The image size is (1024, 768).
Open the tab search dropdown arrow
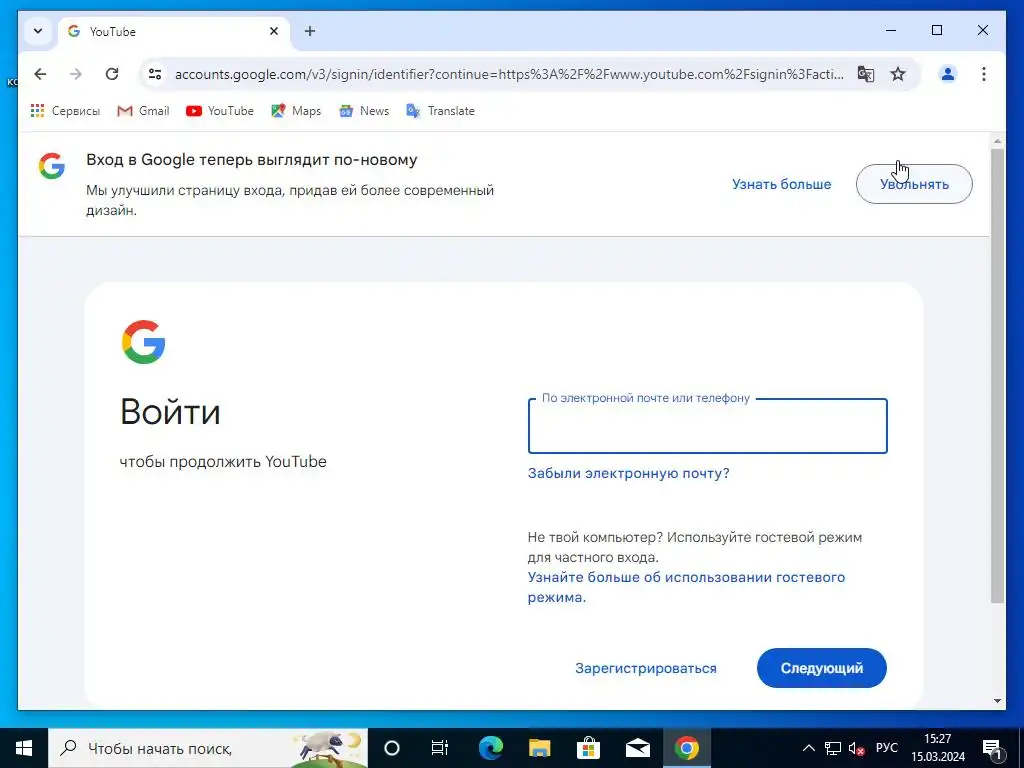tap(38, 31)
